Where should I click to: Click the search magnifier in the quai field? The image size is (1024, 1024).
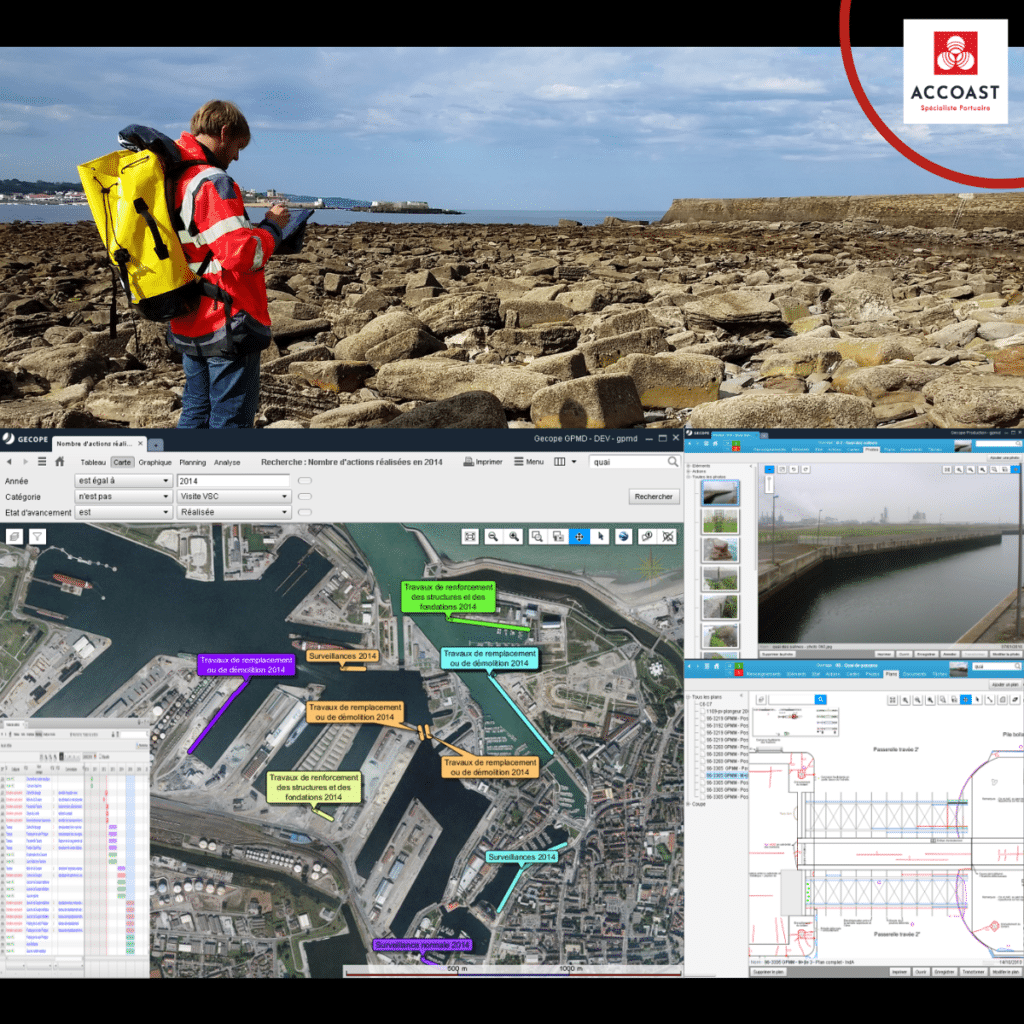673,462
